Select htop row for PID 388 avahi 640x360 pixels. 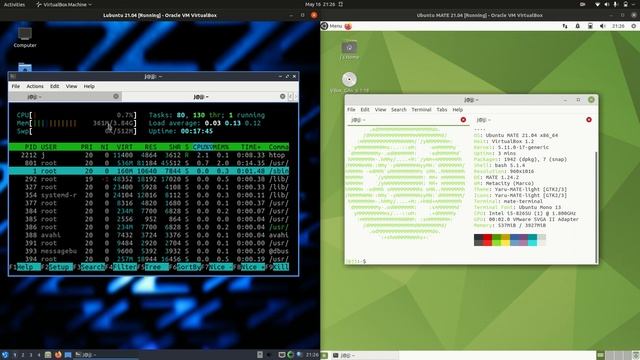(149, 235)
